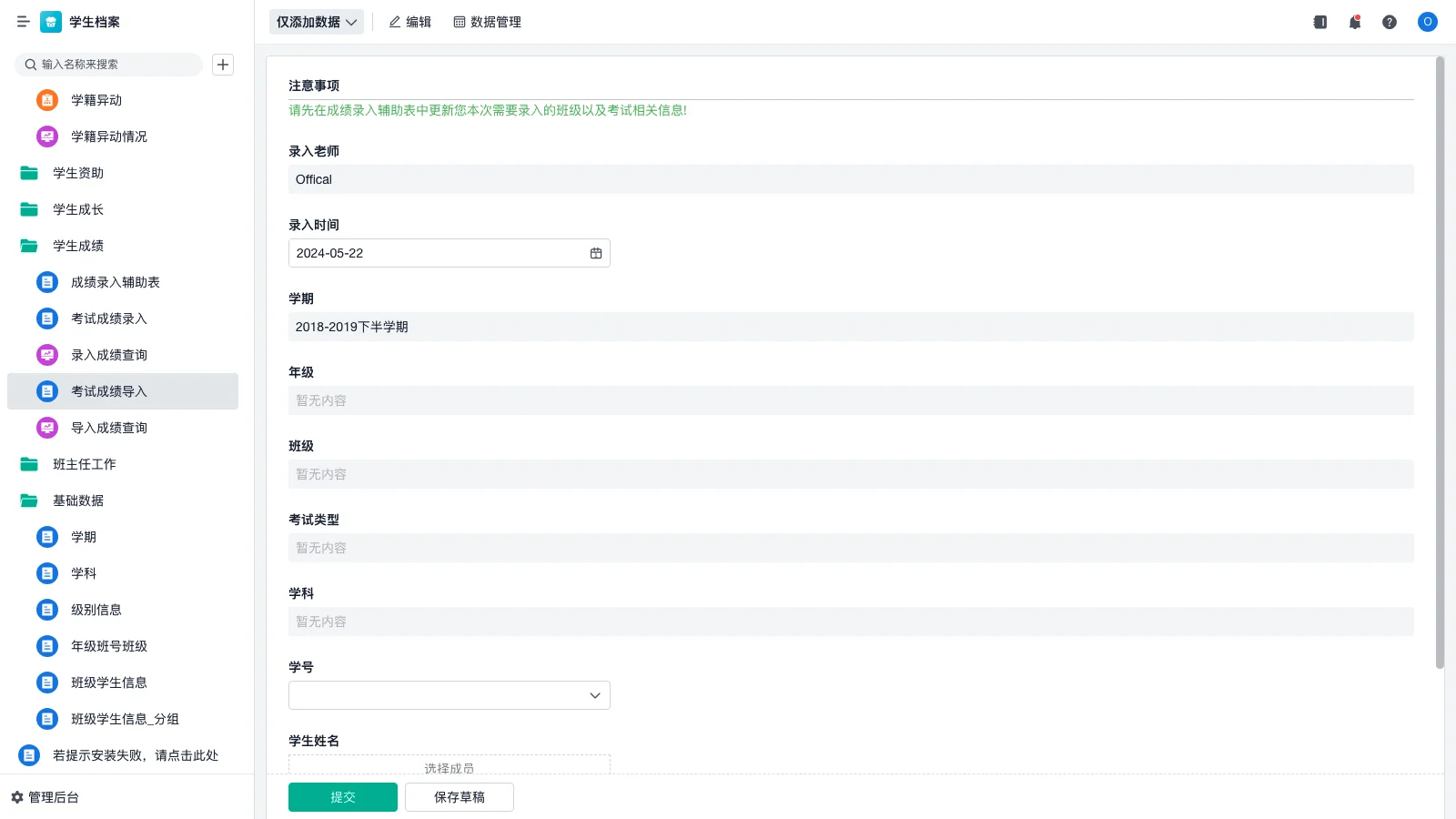Switch to 数据管理 tab
The height and width of the screenshot is (819, 1456).
tap(487, 22)
